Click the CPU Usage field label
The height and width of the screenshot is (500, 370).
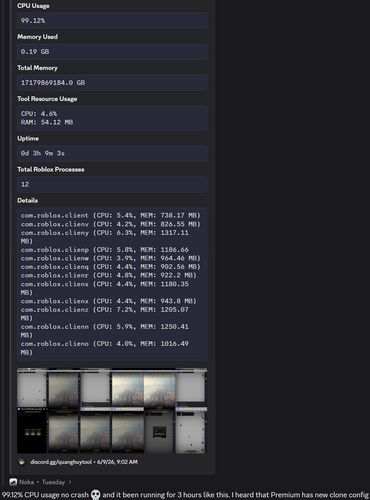click(x=33, y=6)
